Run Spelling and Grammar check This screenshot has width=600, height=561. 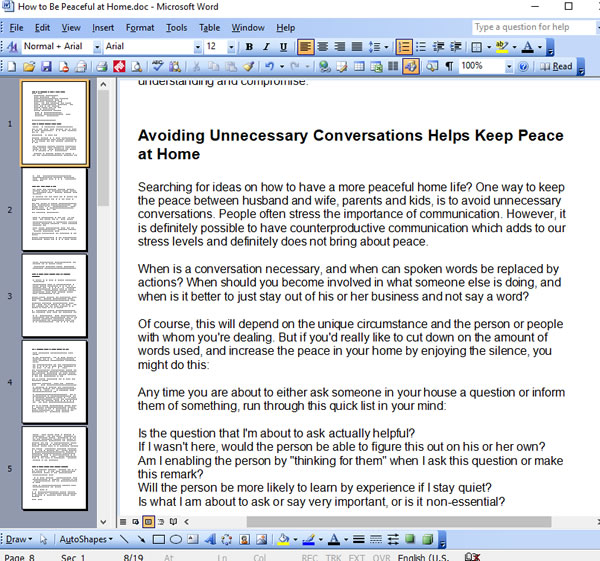[x=157, y=67]
